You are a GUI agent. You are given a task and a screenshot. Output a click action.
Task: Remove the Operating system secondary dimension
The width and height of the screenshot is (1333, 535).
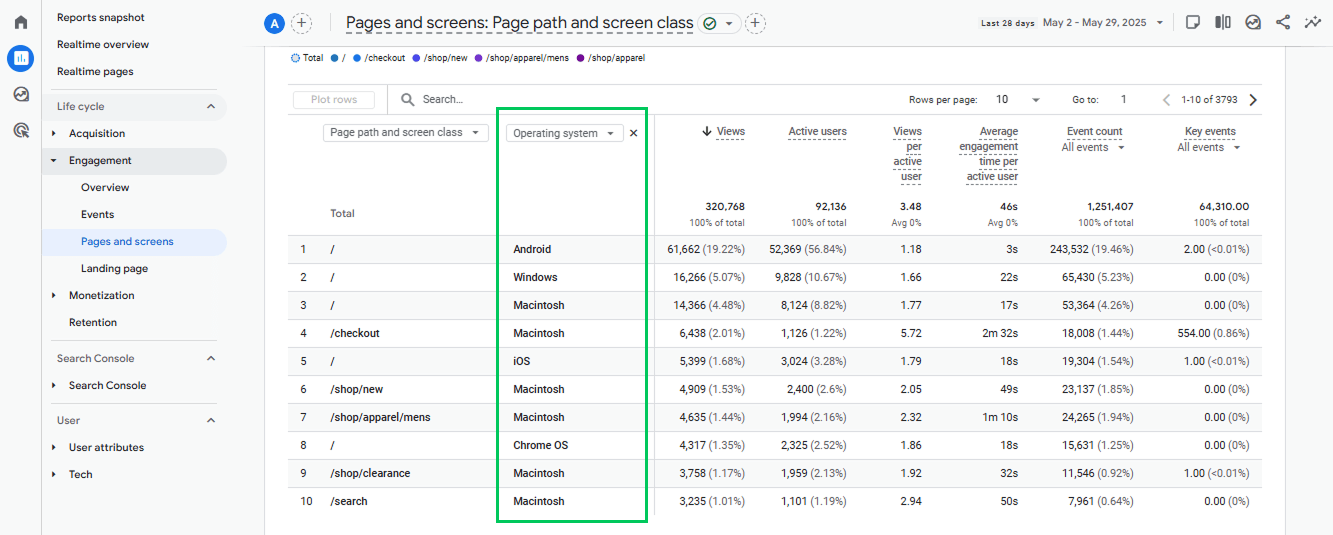[633, 133]
